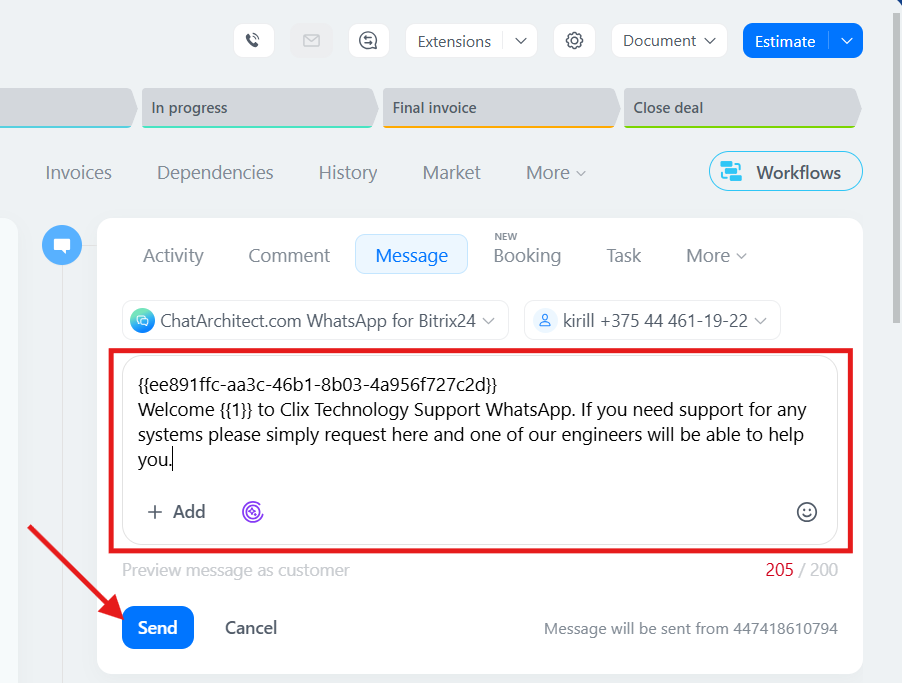Open the Document dropdown menu

pyautogui.click(x=669, y=41)
